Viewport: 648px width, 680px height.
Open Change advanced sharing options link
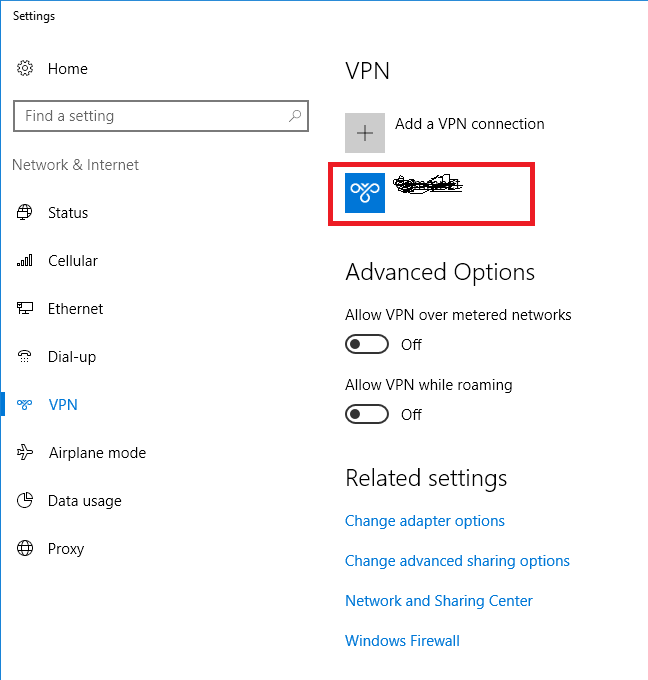click(x=457, y=561)
